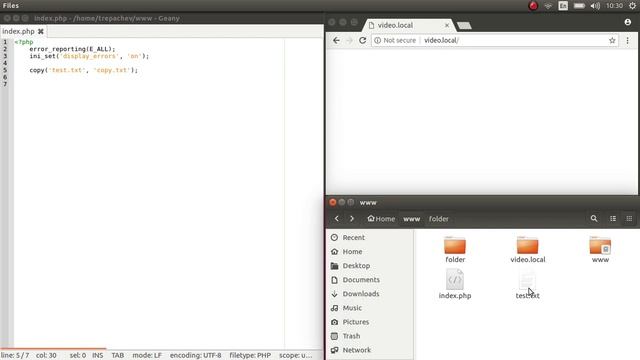Click the folder breadcrumb in Files
The height and width of the screenshot is (360, 640).
pos(439,219)
